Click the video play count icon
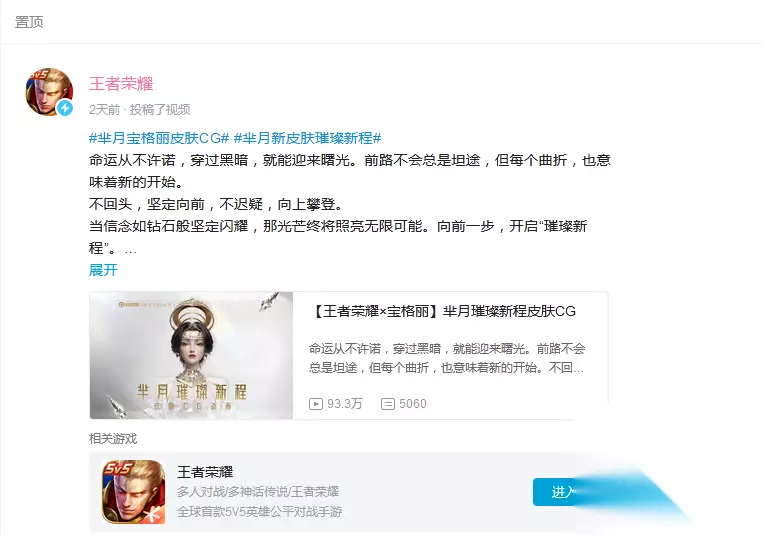 pyautogui.click(x=316, y=404)
